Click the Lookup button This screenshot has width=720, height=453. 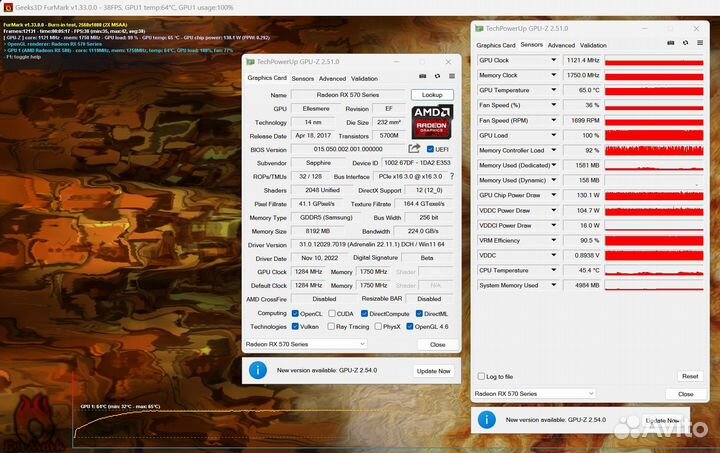click(432, 95)
